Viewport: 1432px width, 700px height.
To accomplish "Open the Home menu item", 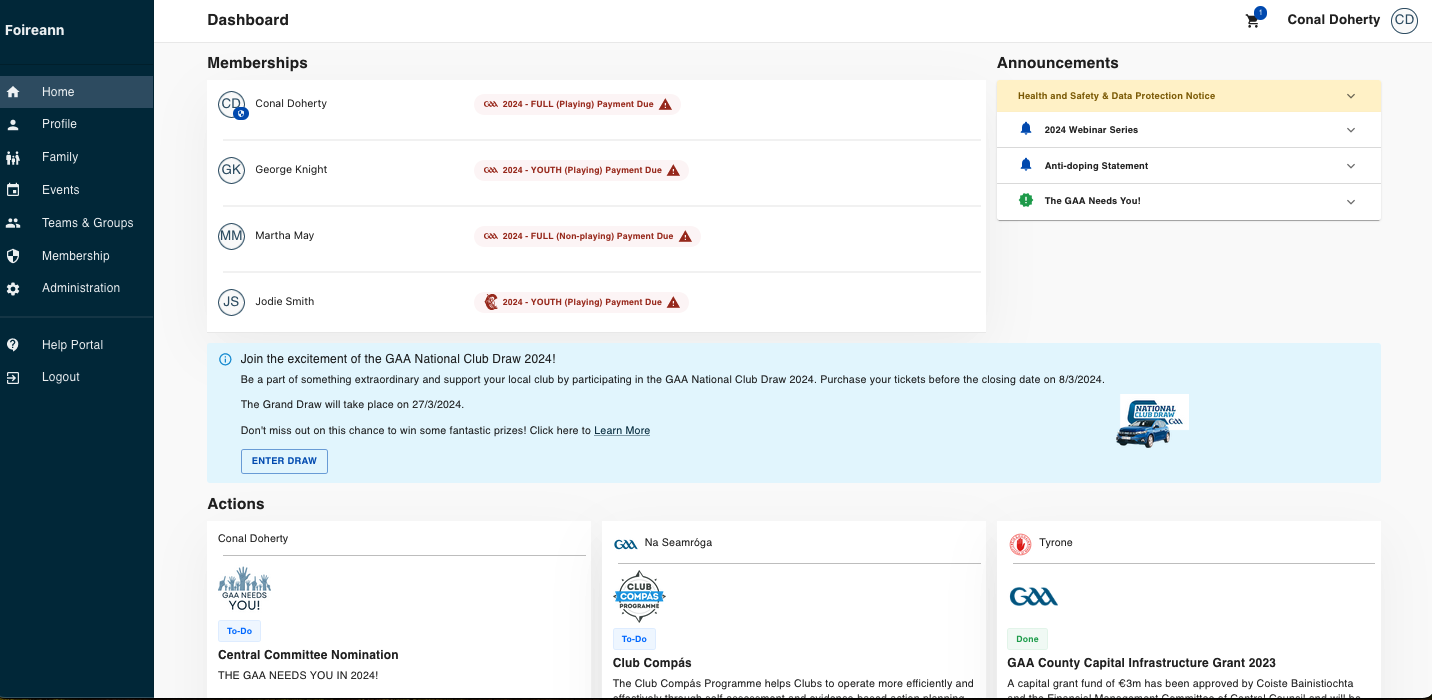I will click(x=77, y=92).
